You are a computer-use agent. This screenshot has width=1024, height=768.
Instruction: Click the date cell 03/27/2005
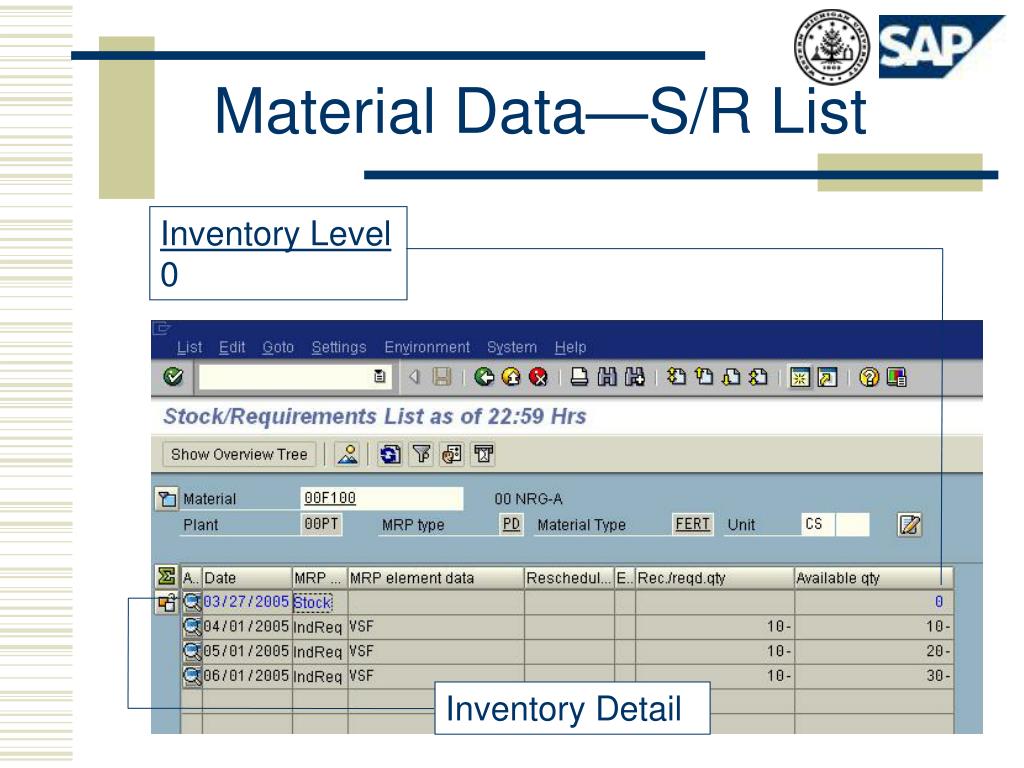pyautogui.click(x=246, y=601)
